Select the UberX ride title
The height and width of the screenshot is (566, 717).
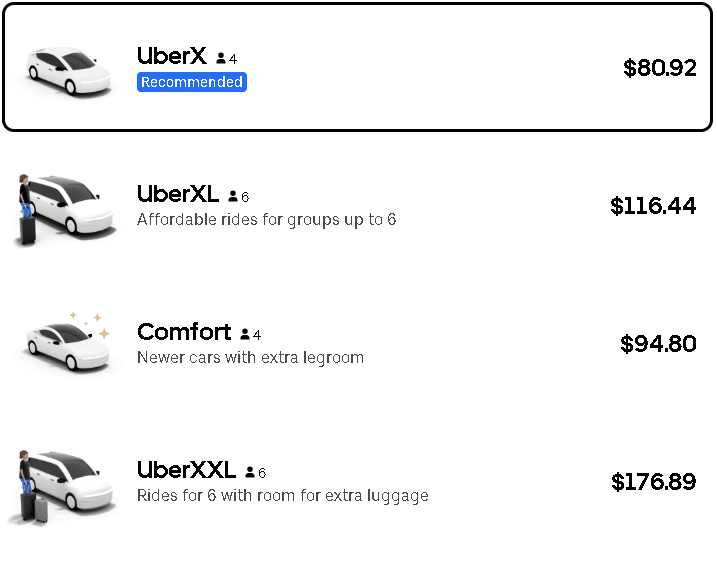pos(172,57)
